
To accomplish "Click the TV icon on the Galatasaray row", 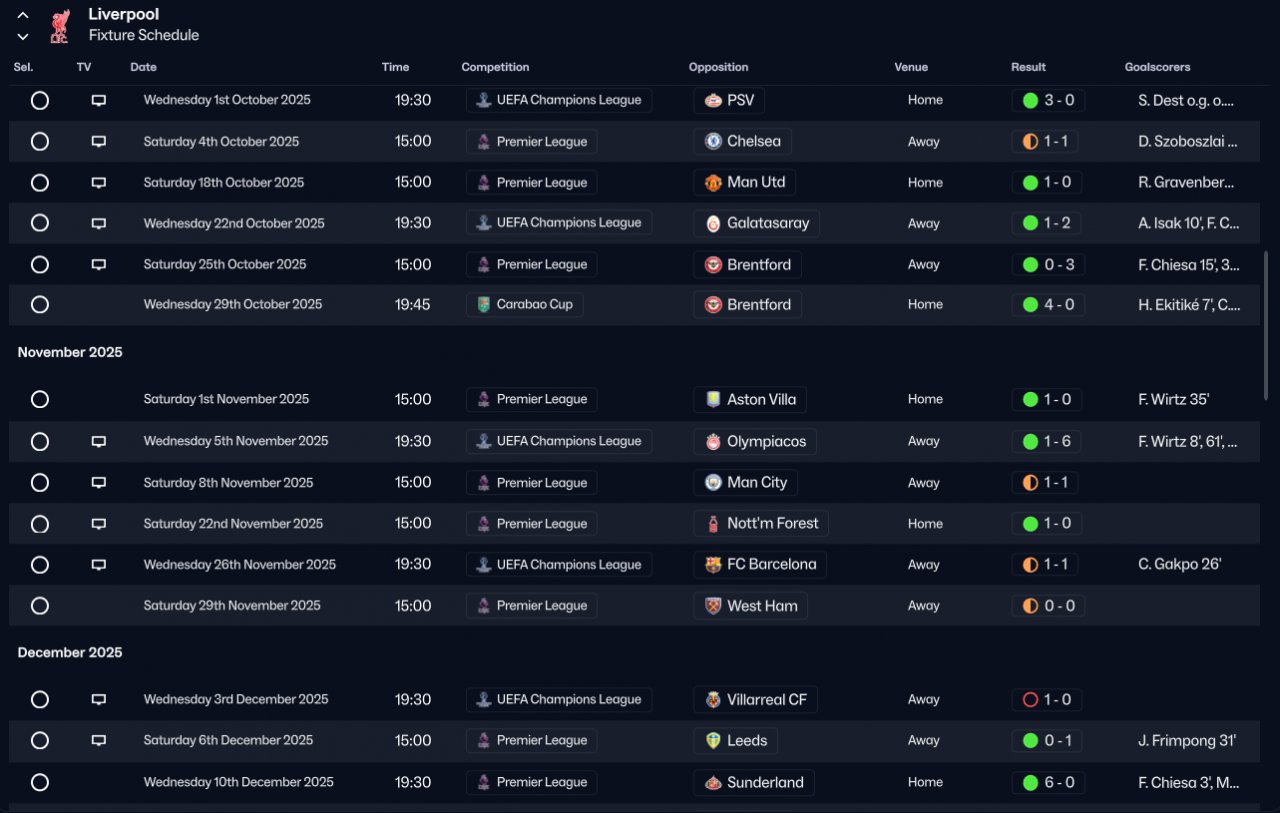I will 99,224.
